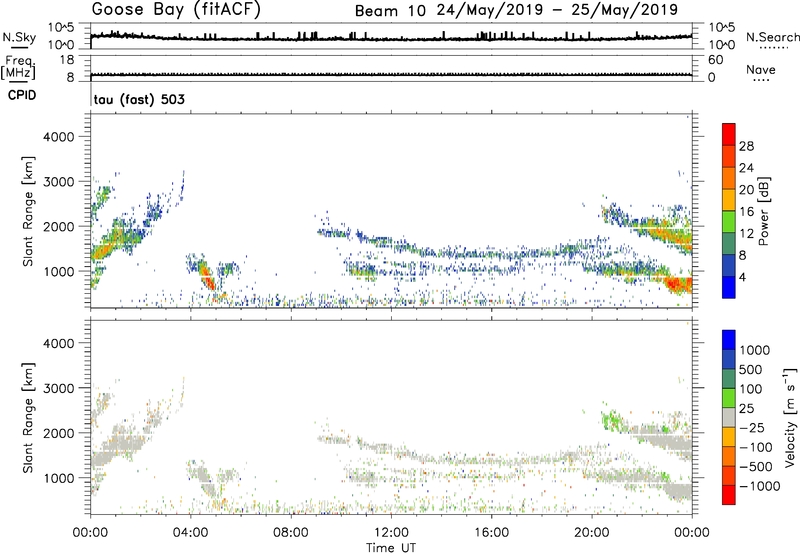Select the "4" label on the Power scale
The width and height of the screenshot is (800, 554).
742,277
